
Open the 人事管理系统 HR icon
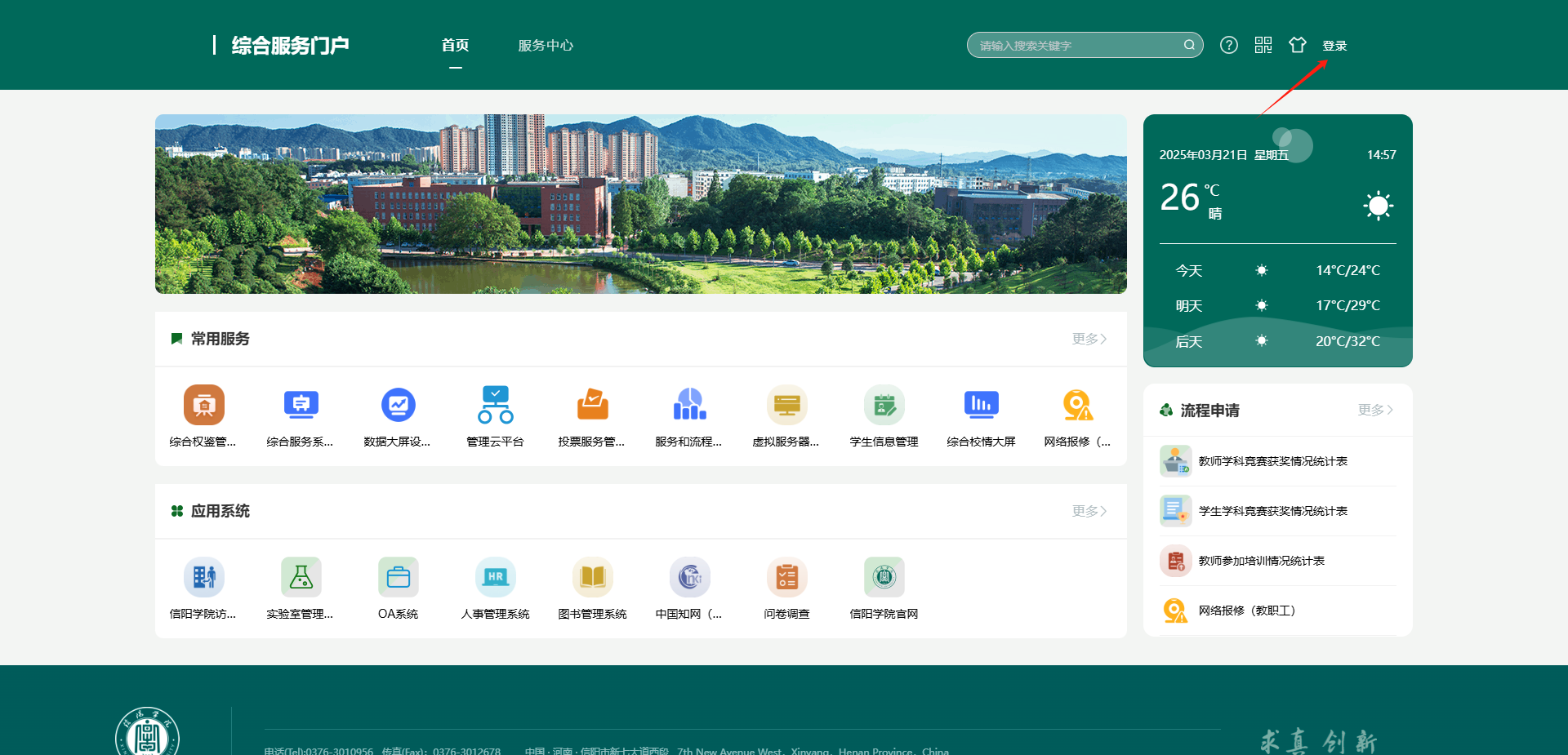click(495, 577)
